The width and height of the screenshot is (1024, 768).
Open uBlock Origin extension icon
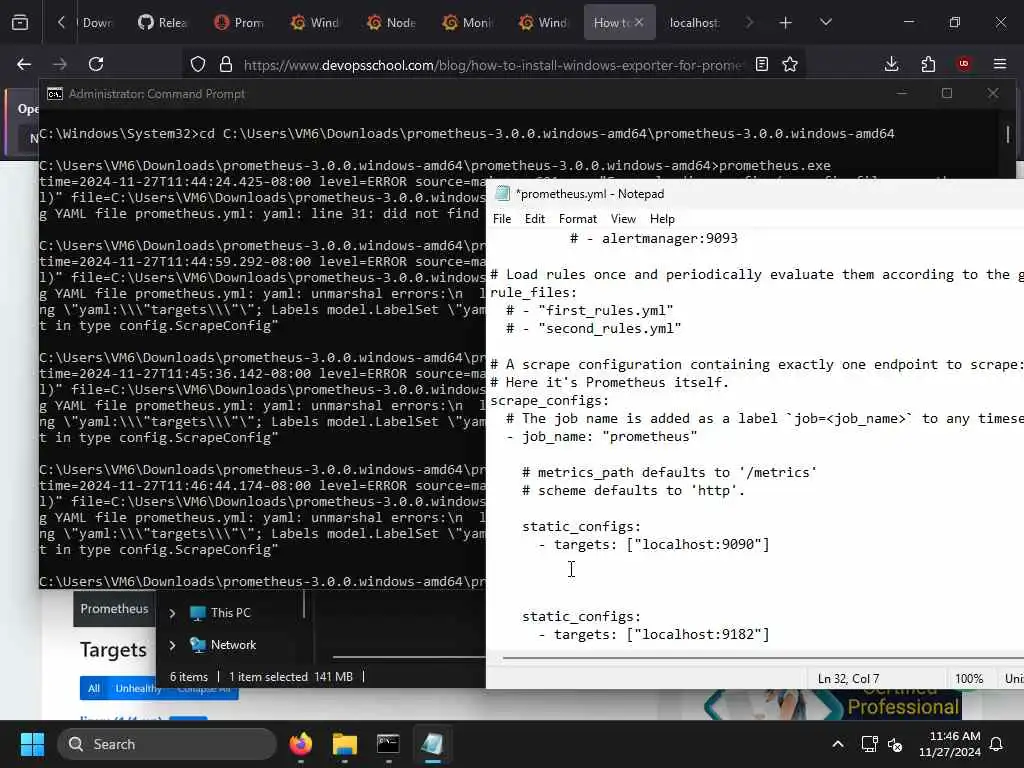pyautogui.click(x=964, y=64)
